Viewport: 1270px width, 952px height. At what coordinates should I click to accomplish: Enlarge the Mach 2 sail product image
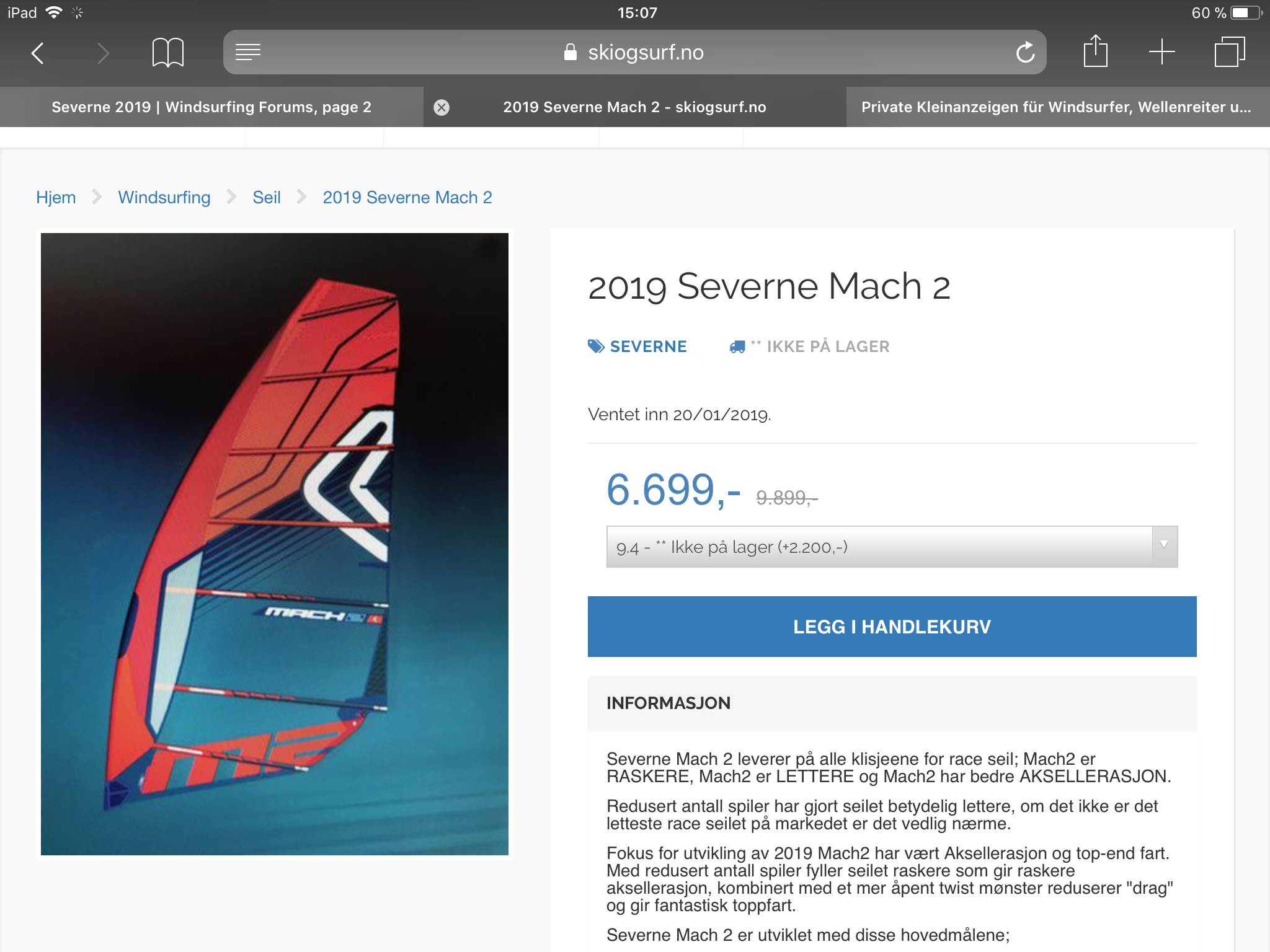(275, 544)
